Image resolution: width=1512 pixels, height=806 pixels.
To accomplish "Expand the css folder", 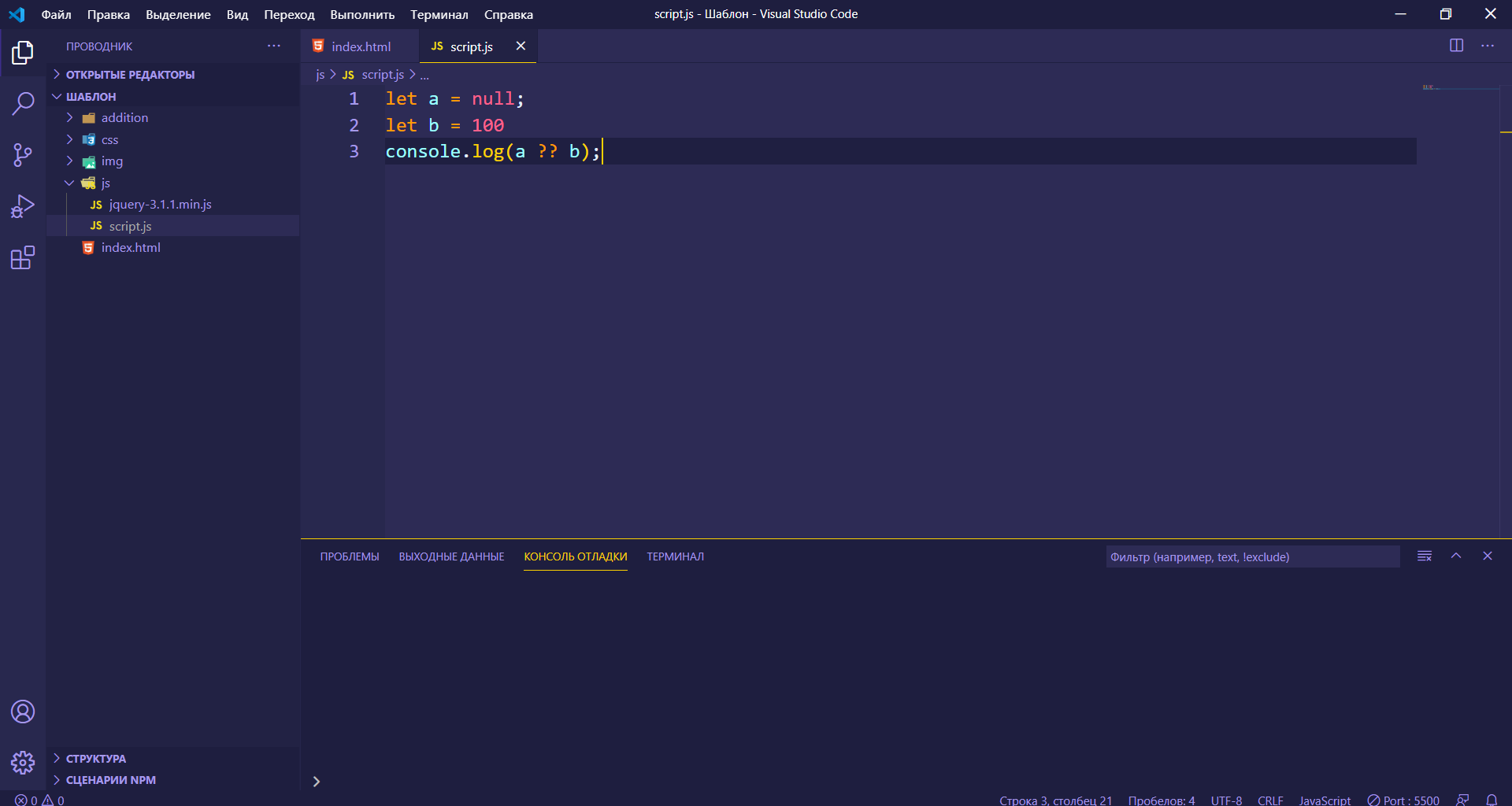I will 69,139.
